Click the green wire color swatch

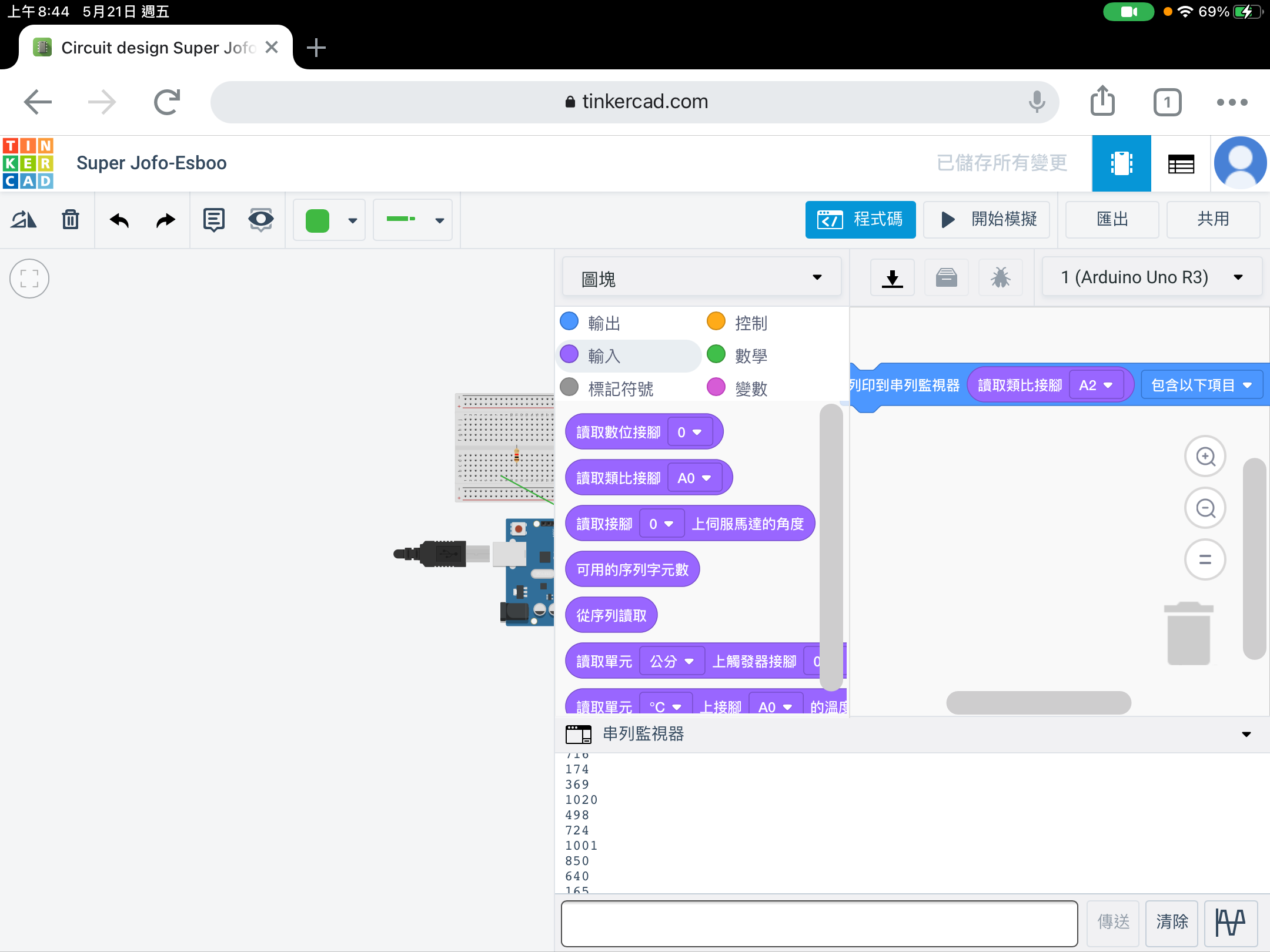point(317,220)
